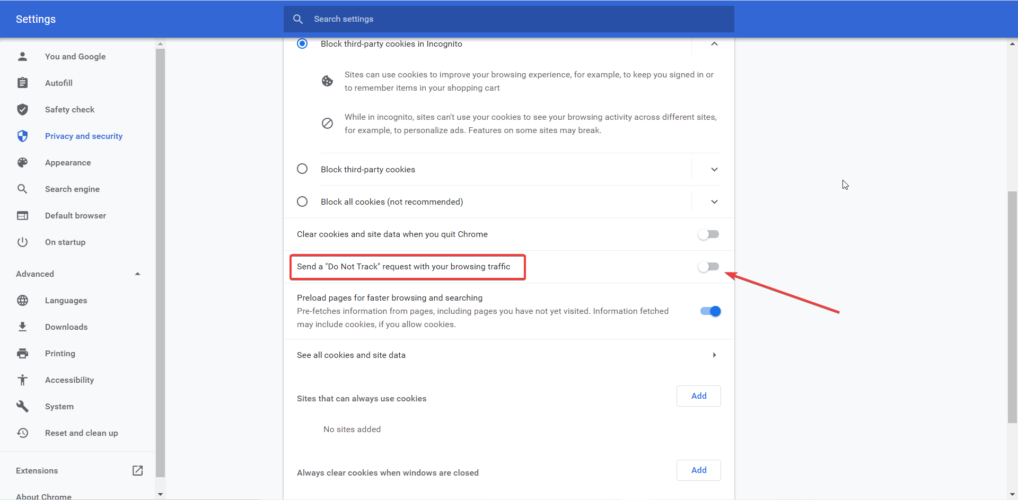Viewport: 1018px width, 500px height.
Task: Toggle Clear cookies when you quit Chrome
Action: pyautogui.click(x=709, y=234)
